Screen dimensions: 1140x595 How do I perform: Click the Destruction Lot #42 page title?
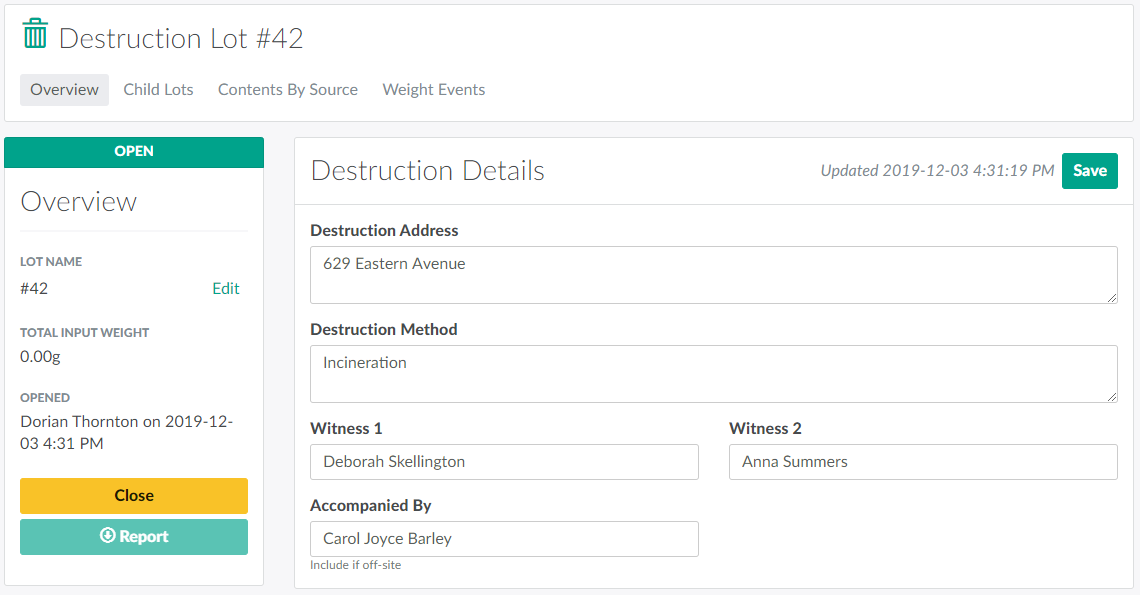181,38
